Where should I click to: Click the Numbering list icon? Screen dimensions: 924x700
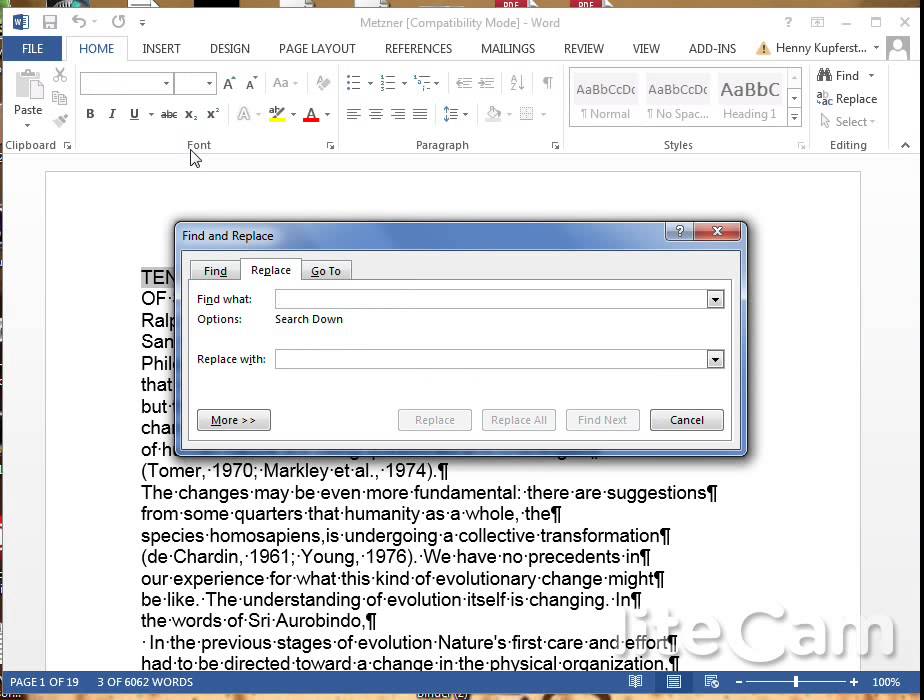coord(387,82)
